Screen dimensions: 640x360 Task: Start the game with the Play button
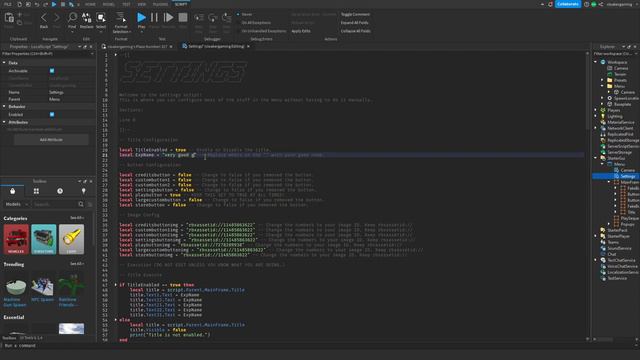pos(141,18)
